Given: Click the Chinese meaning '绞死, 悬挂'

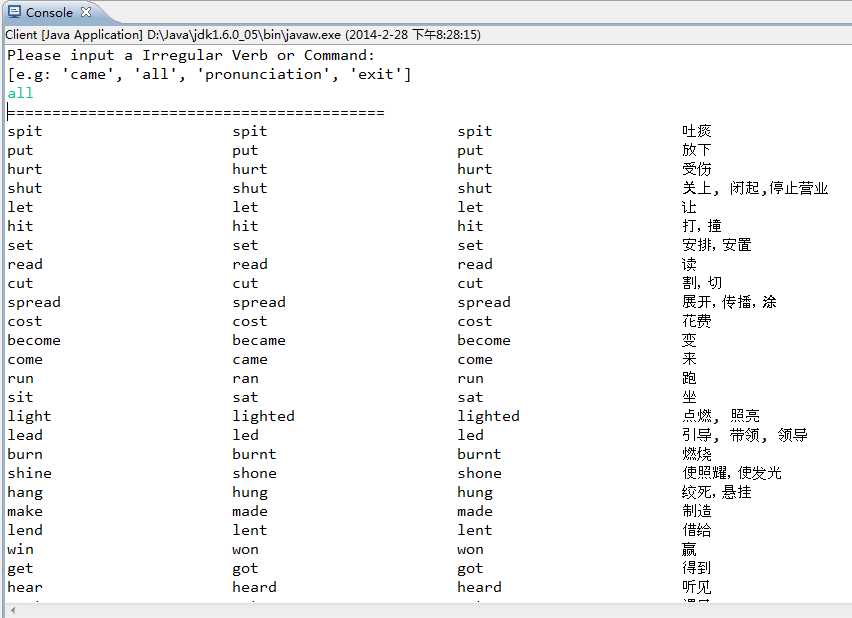Looking at the screenshot, I should tap(717, 492).
